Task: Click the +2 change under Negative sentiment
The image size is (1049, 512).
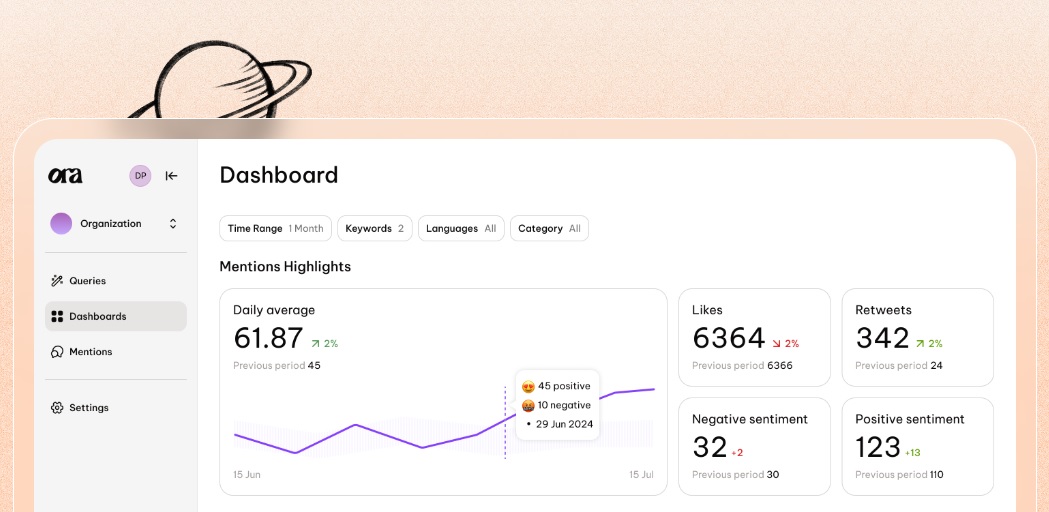Action: (737, 452)
